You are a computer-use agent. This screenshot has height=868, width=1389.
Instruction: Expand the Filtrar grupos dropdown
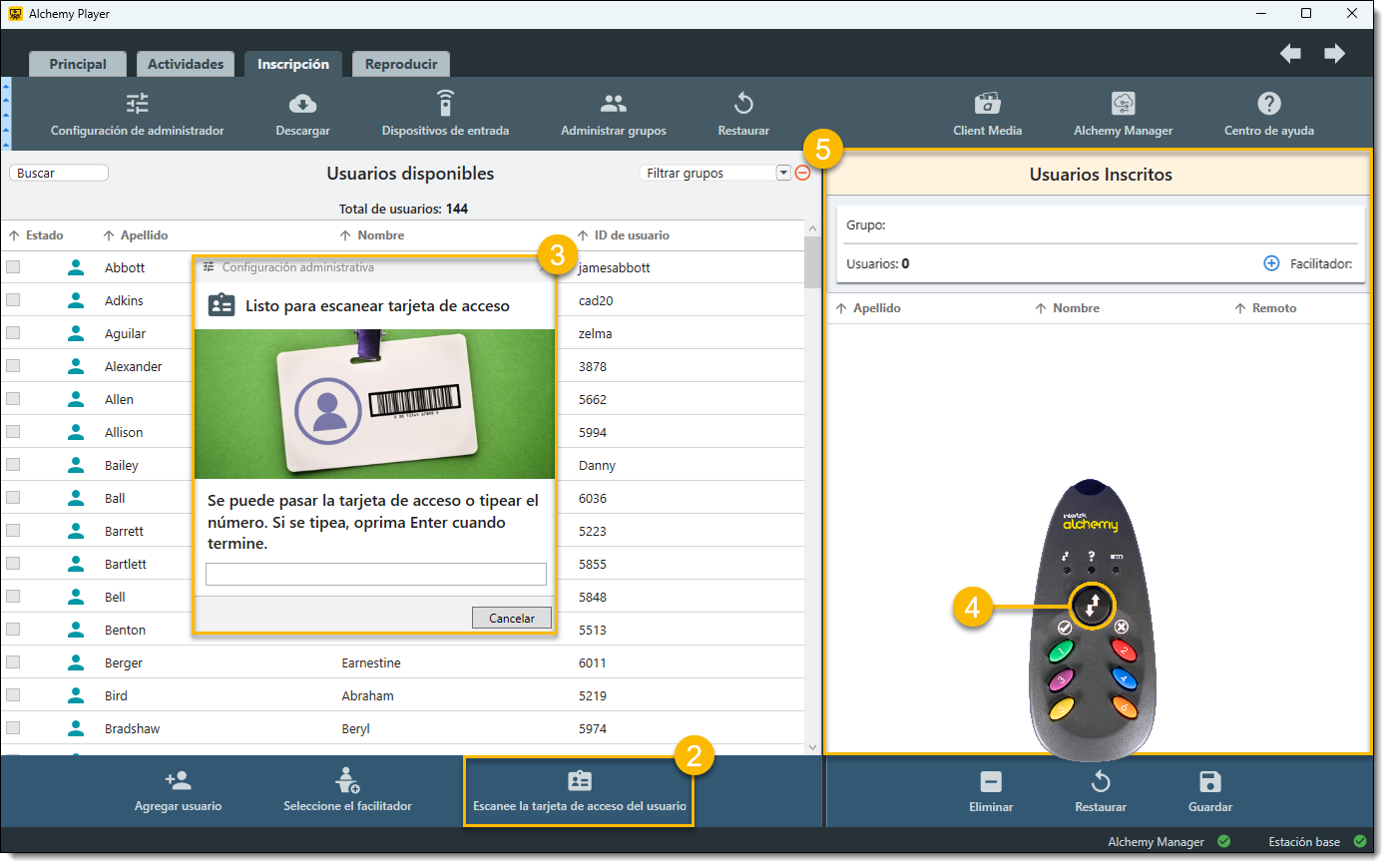(x=783, y=174)
